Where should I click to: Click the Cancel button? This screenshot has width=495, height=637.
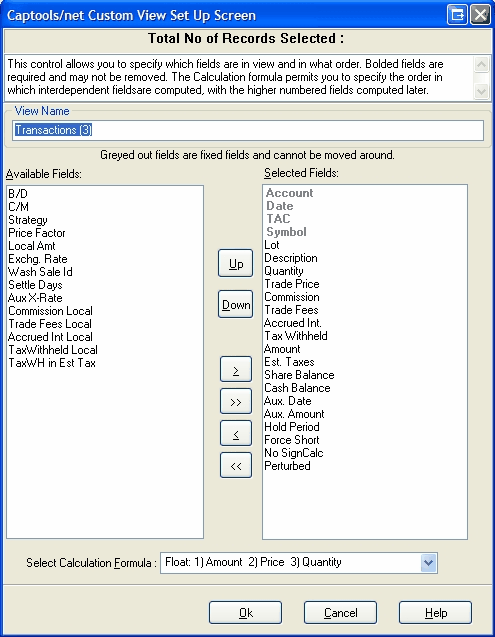341,613
